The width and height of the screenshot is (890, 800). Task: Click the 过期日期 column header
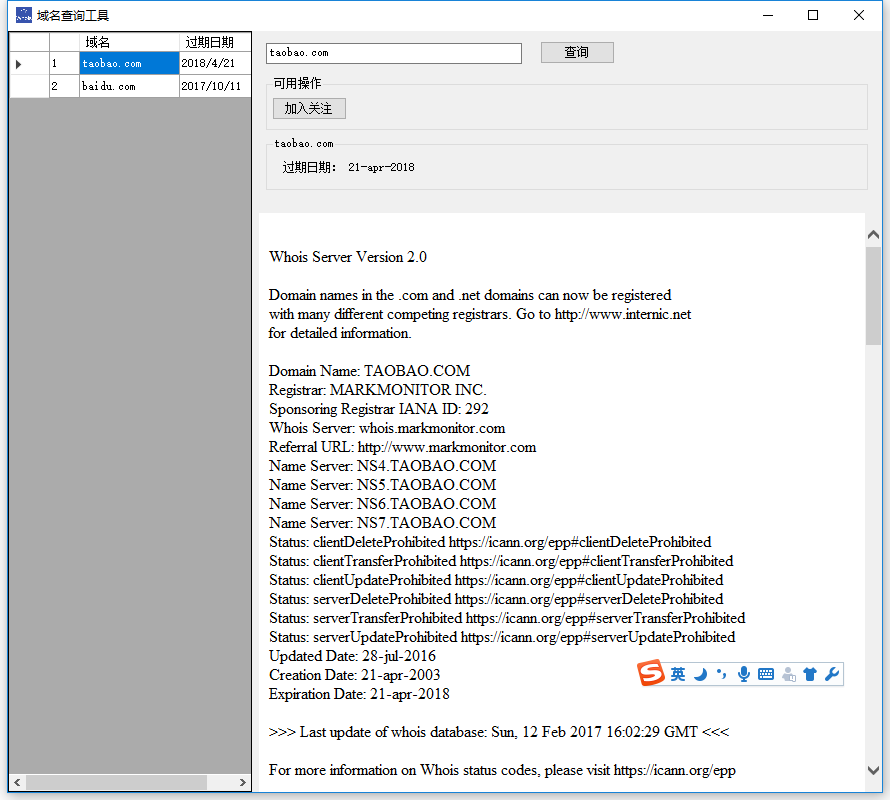pos(215,42)
